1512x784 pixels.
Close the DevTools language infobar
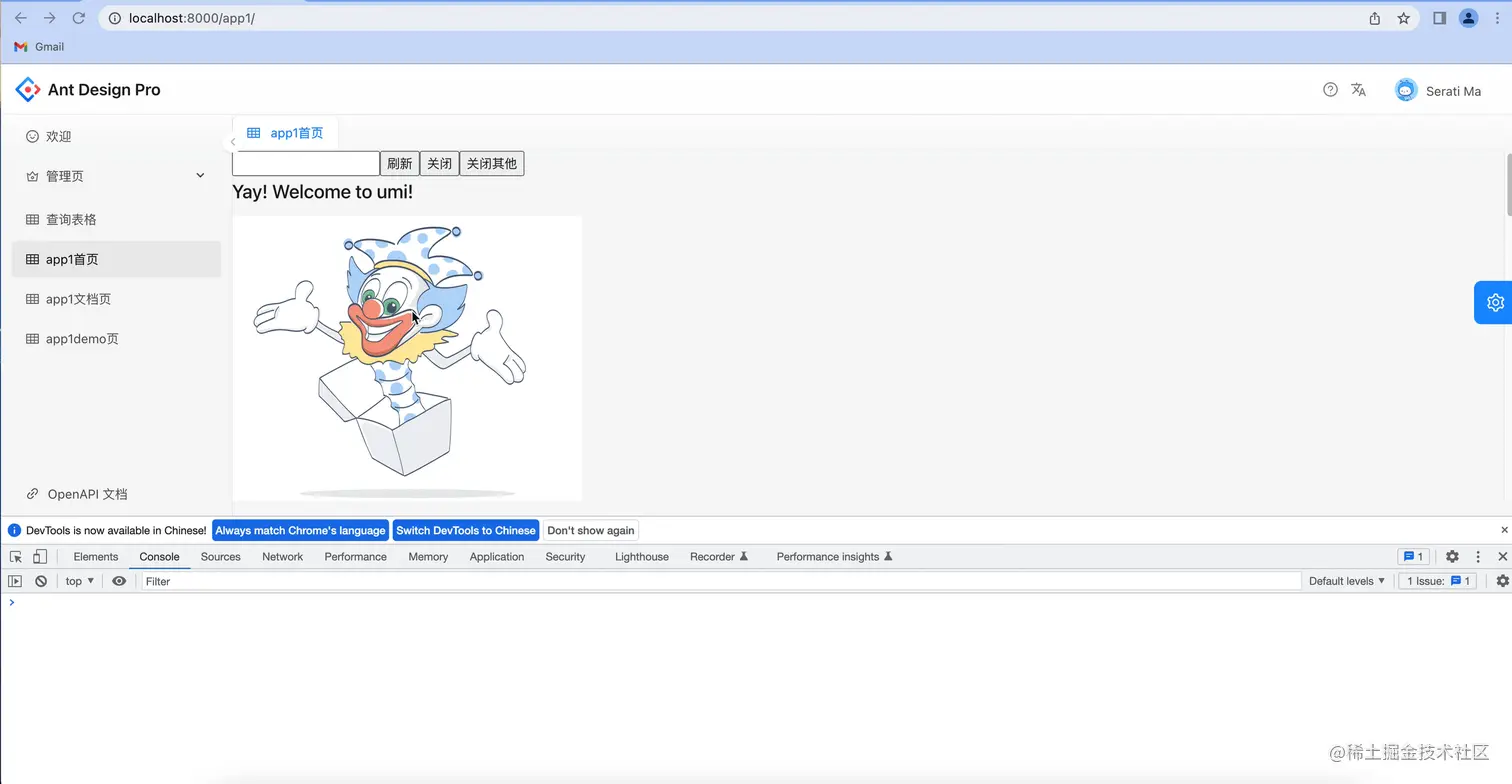1504,530
